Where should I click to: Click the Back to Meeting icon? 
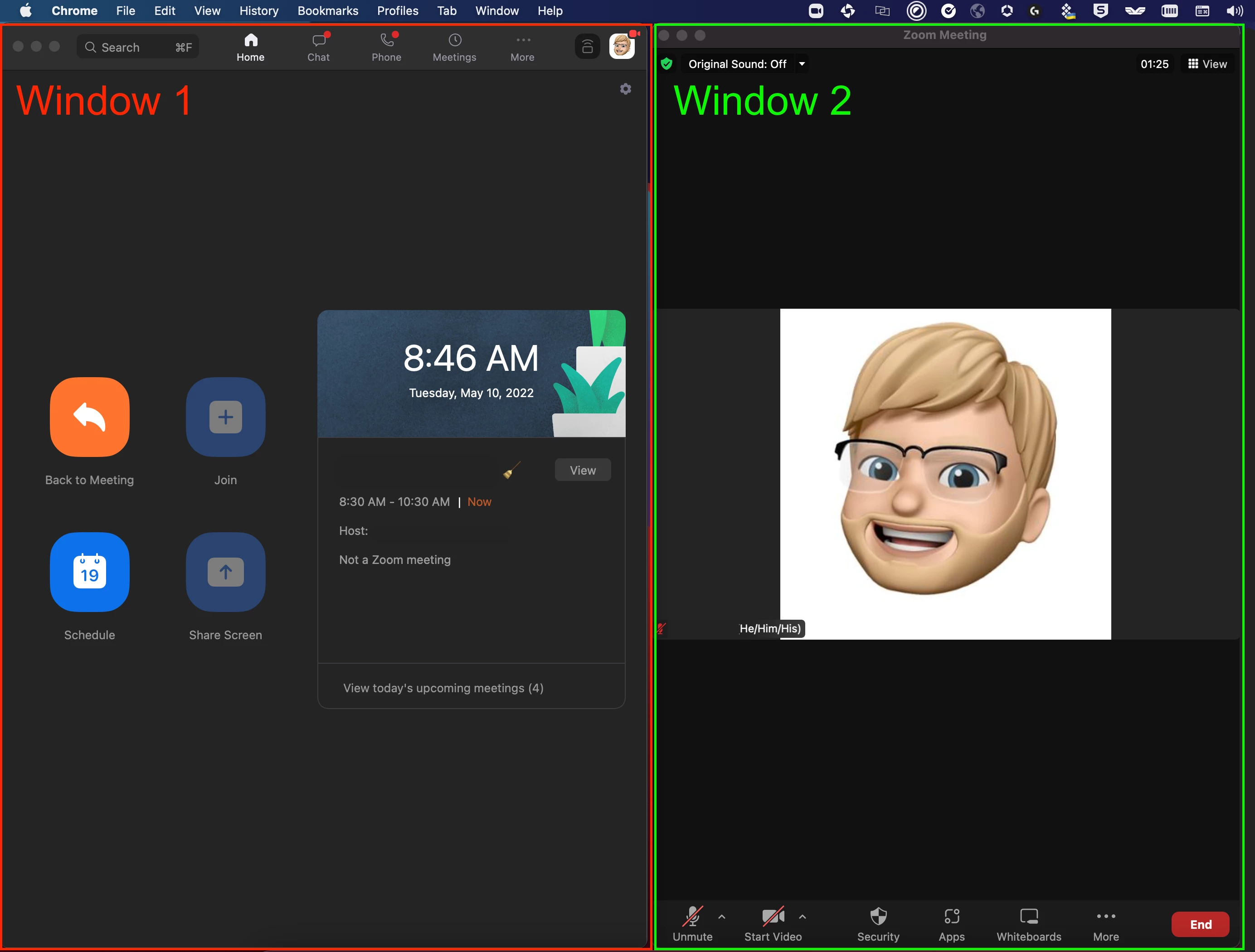click(90, 417)
